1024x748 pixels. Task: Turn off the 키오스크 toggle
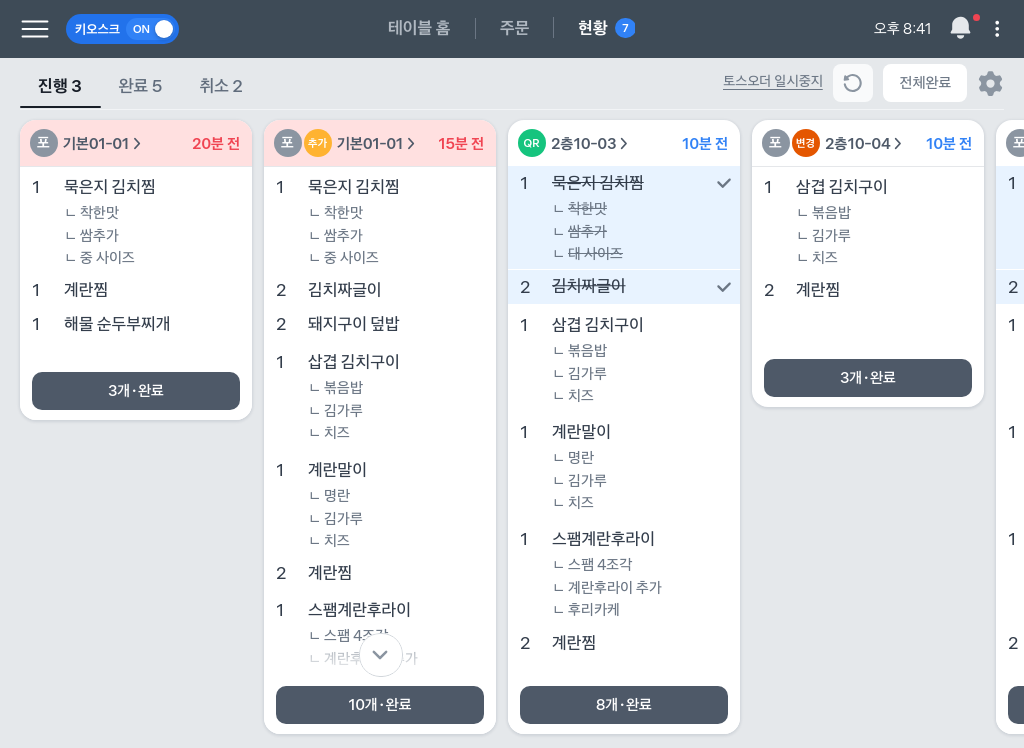click(150, 30)
